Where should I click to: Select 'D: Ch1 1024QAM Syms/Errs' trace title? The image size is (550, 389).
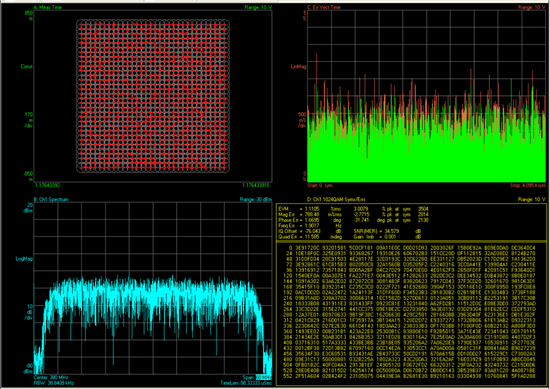coord(336,199)
